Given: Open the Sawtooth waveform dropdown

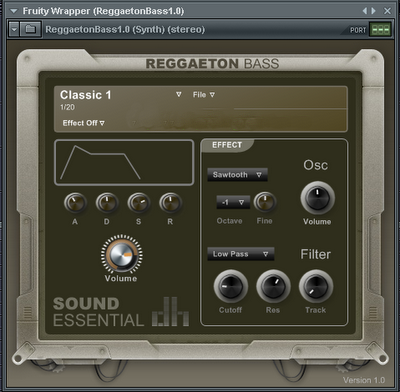Looking at the screenshot, I should coord(237,175).
